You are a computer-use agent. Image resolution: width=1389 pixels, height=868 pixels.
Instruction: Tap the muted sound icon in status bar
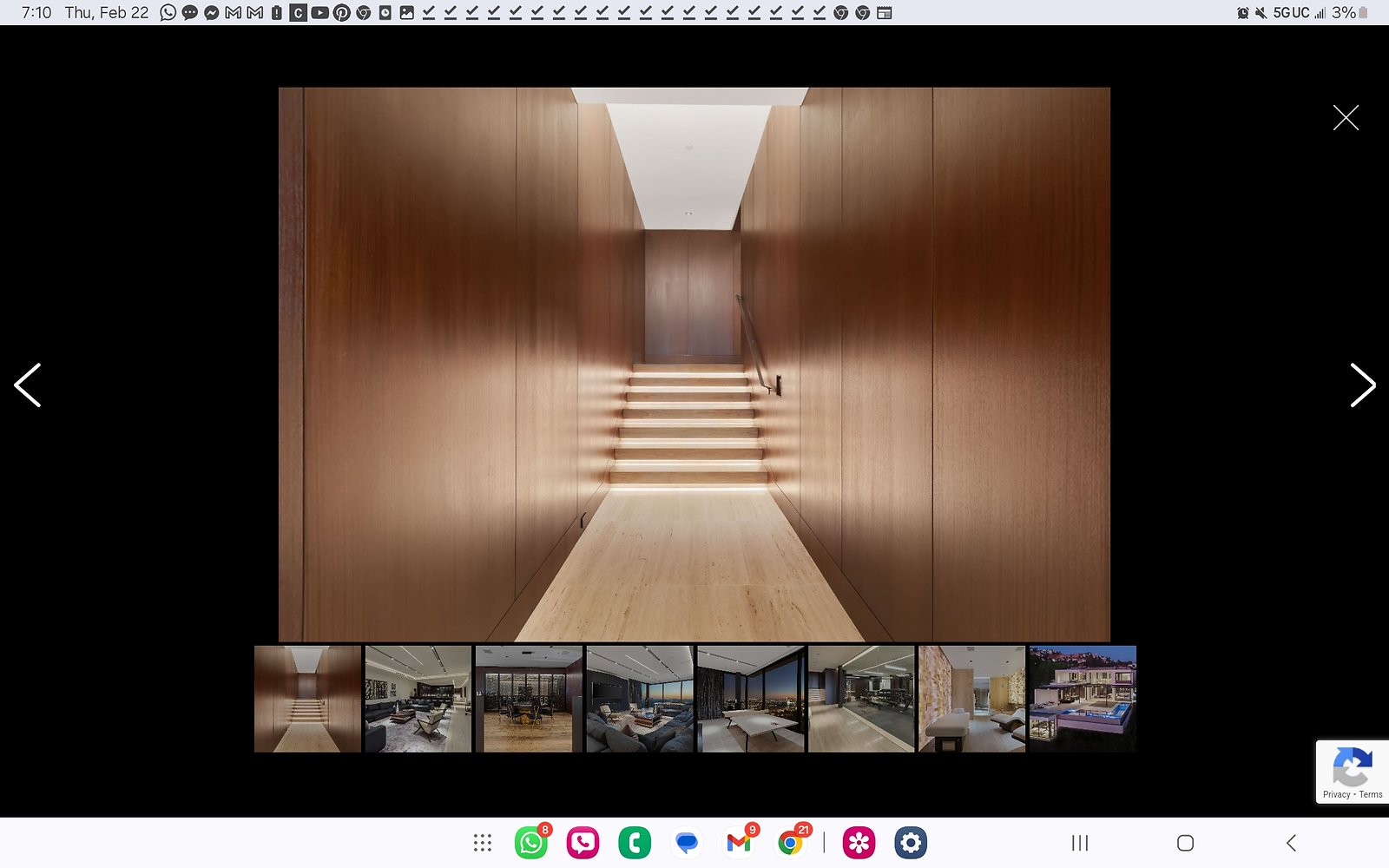1261,13
